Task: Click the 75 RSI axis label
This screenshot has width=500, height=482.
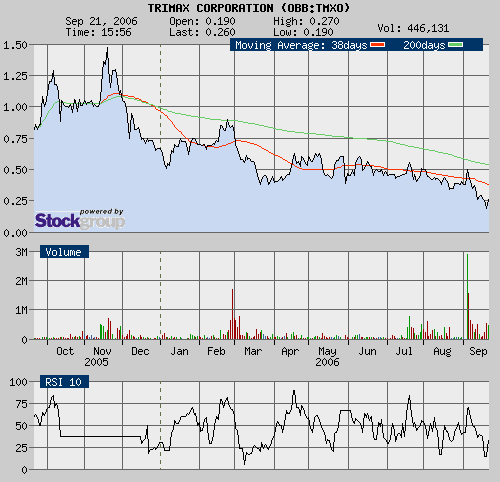Action: point(21,404)
